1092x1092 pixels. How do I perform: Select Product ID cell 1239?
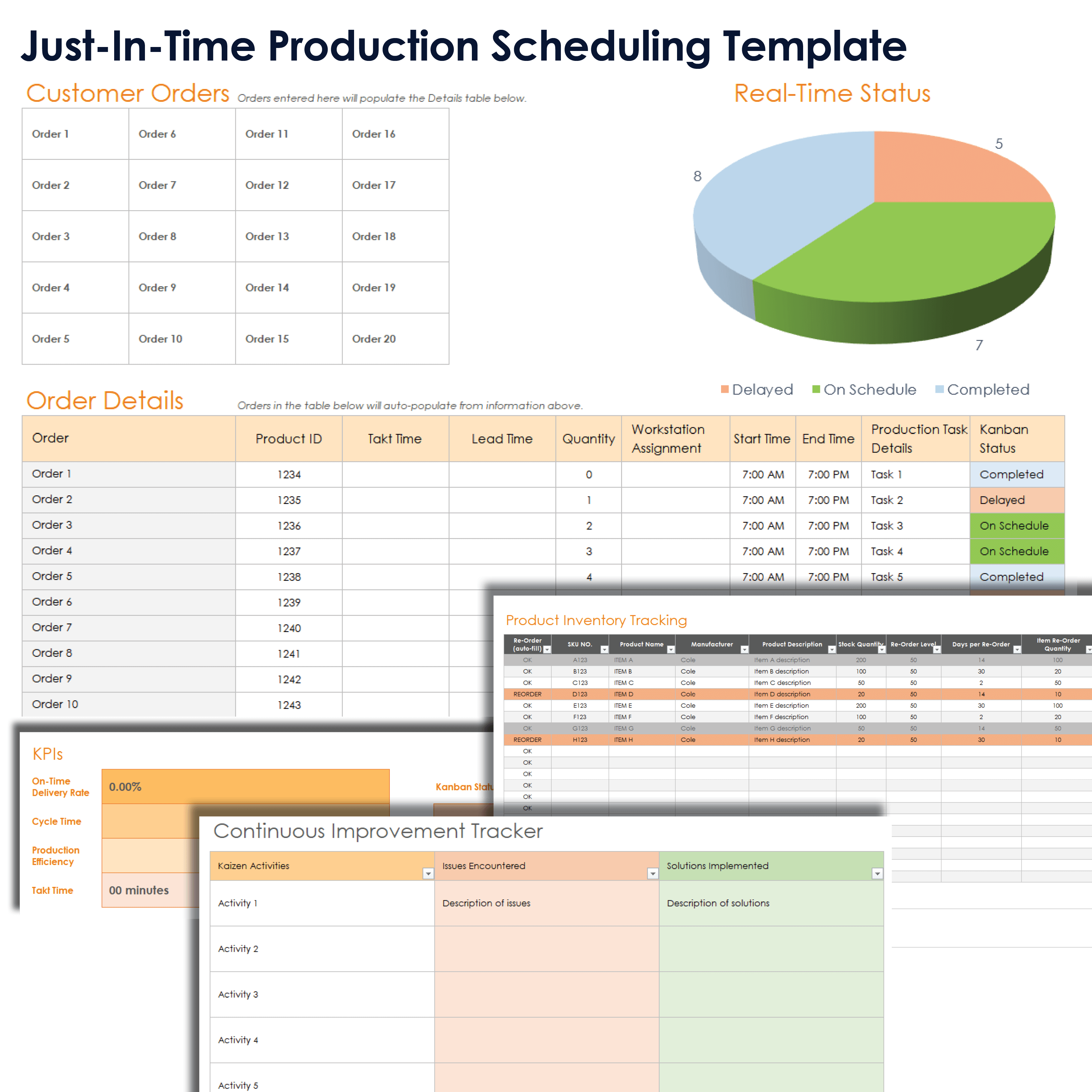tap(289, 603)
